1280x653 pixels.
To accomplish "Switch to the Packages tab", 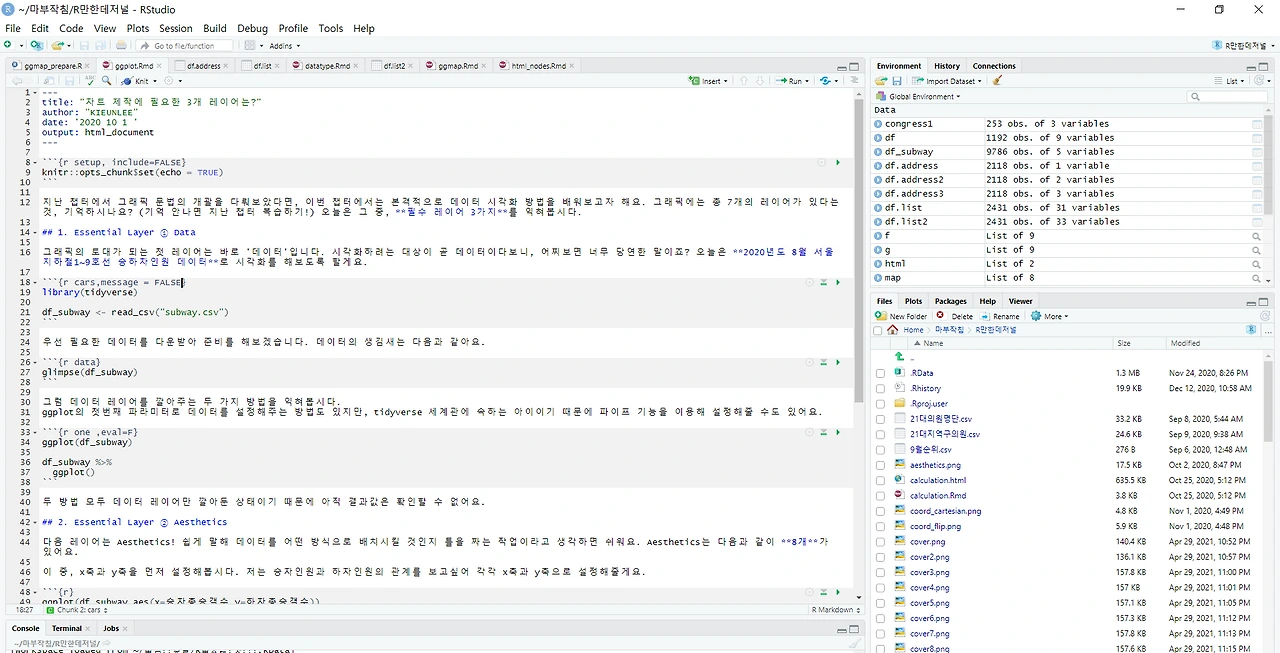I will pos(951,301).
